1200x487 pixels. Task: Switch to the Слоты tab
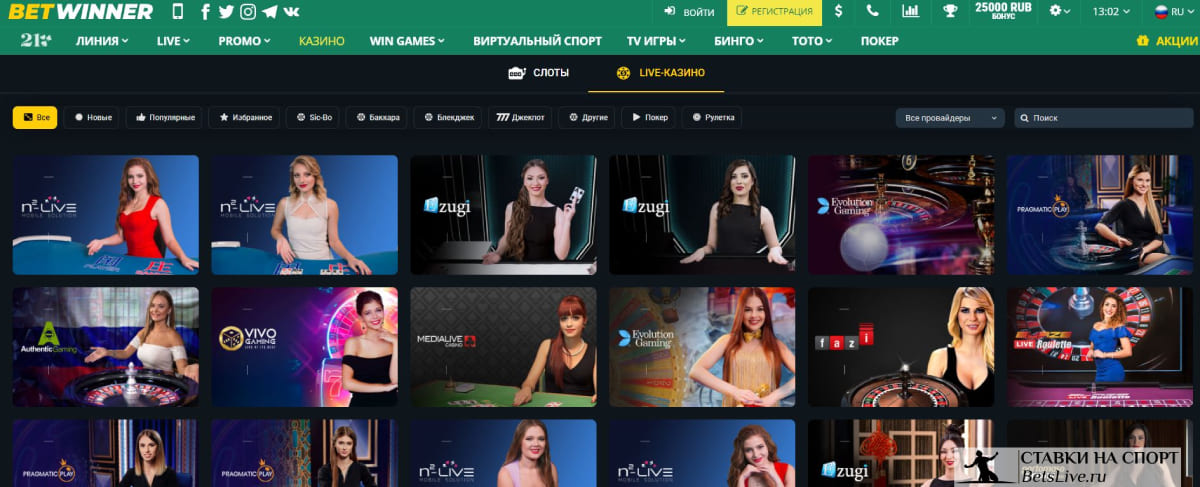tap(539, 73)
